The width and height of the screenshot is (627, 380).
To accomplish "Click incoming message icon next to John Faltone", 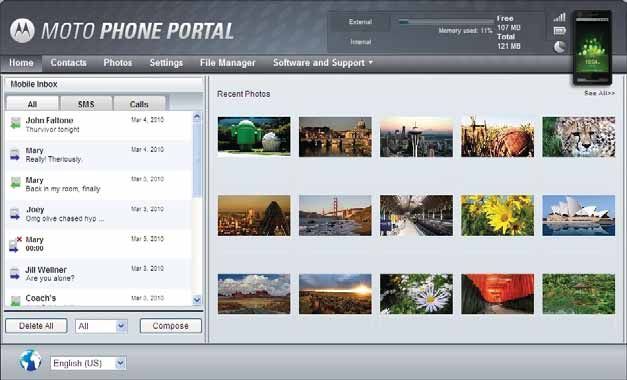I will click(15, 123).
